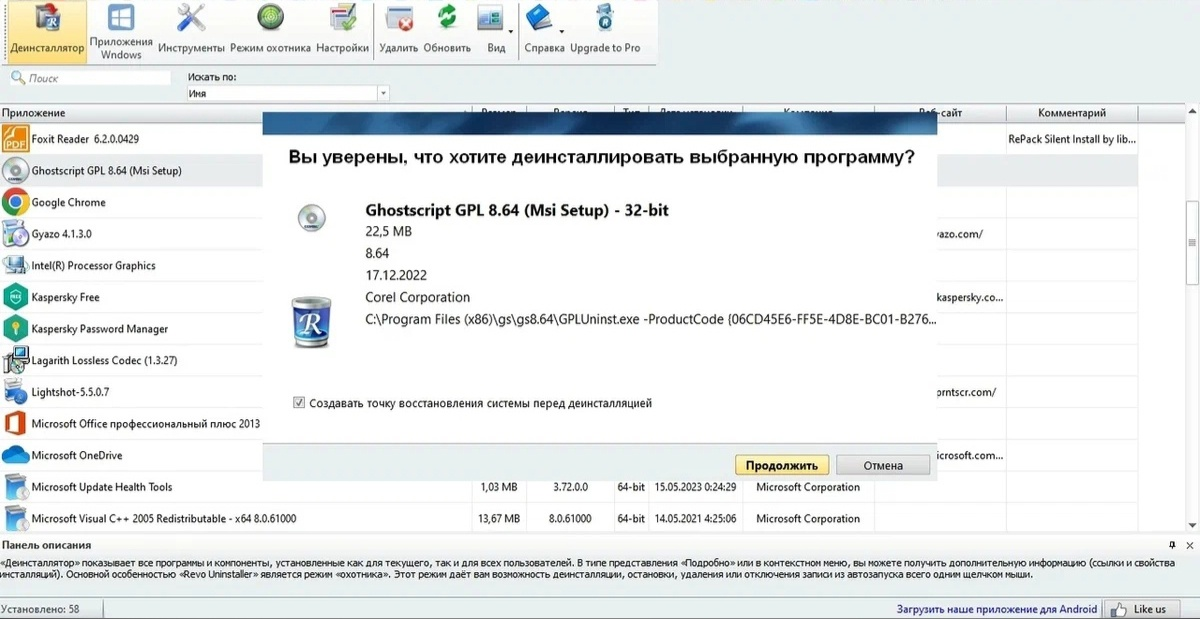Image resolution: width=1200 pixels, height=619 pixels.
Task: Select Lightshot-5.5.0.7 list icon
Action: click(15, 392)
